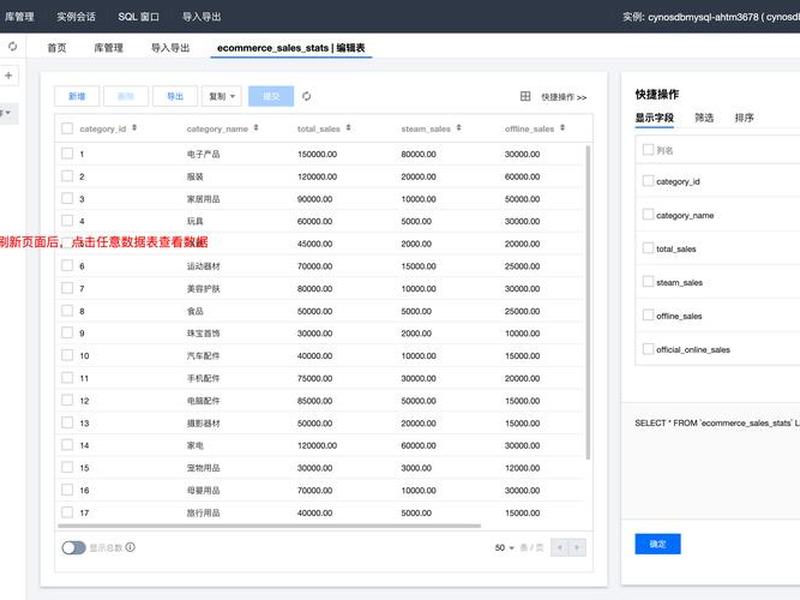The image size is (800, 600).
Task: Click the blue 确定 button
Action: coord(658,544)
